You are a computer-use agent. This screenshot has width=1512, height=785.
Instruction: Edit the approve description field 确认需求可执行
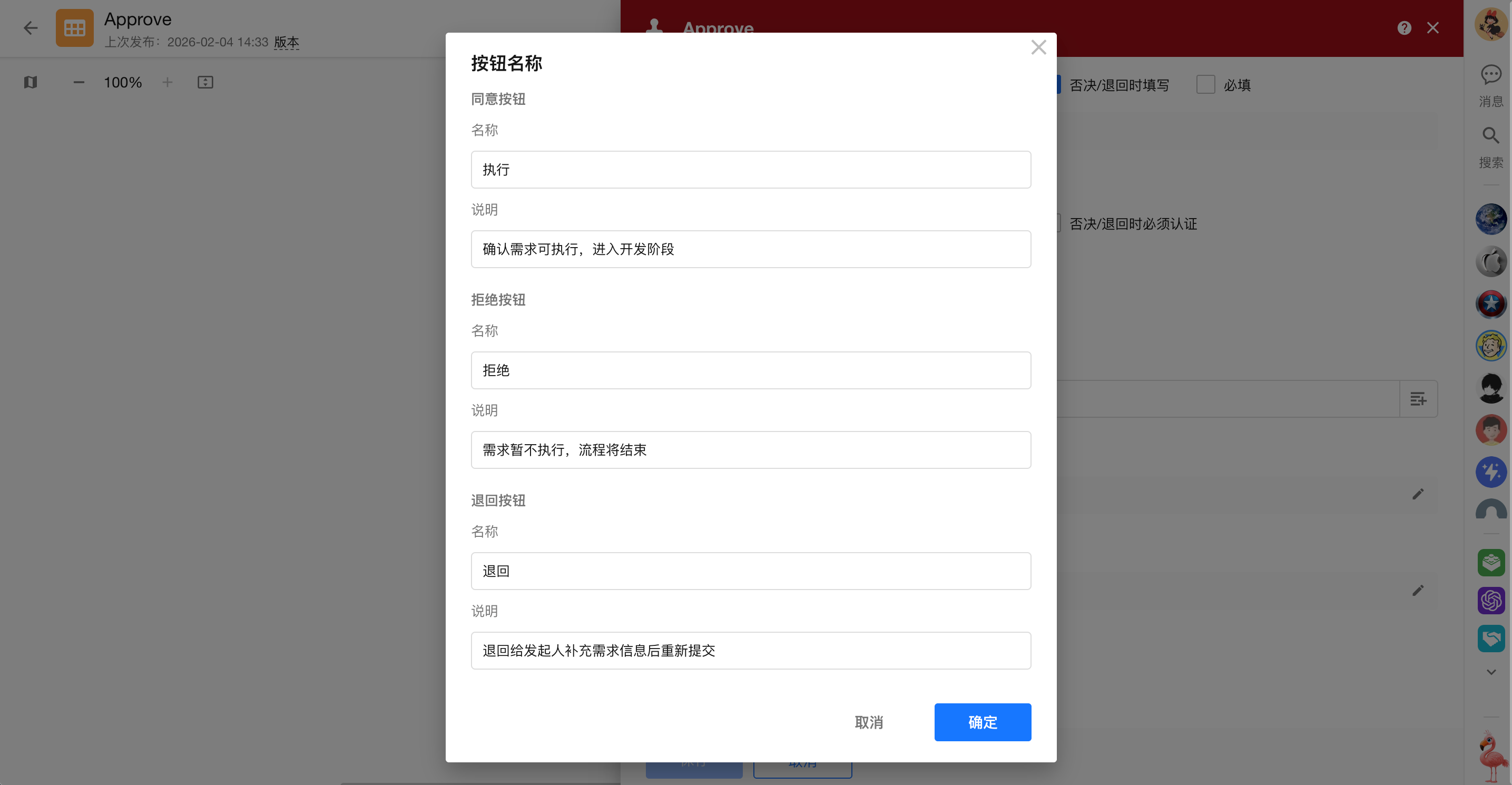pyautogui.click(x=750, y=249)
